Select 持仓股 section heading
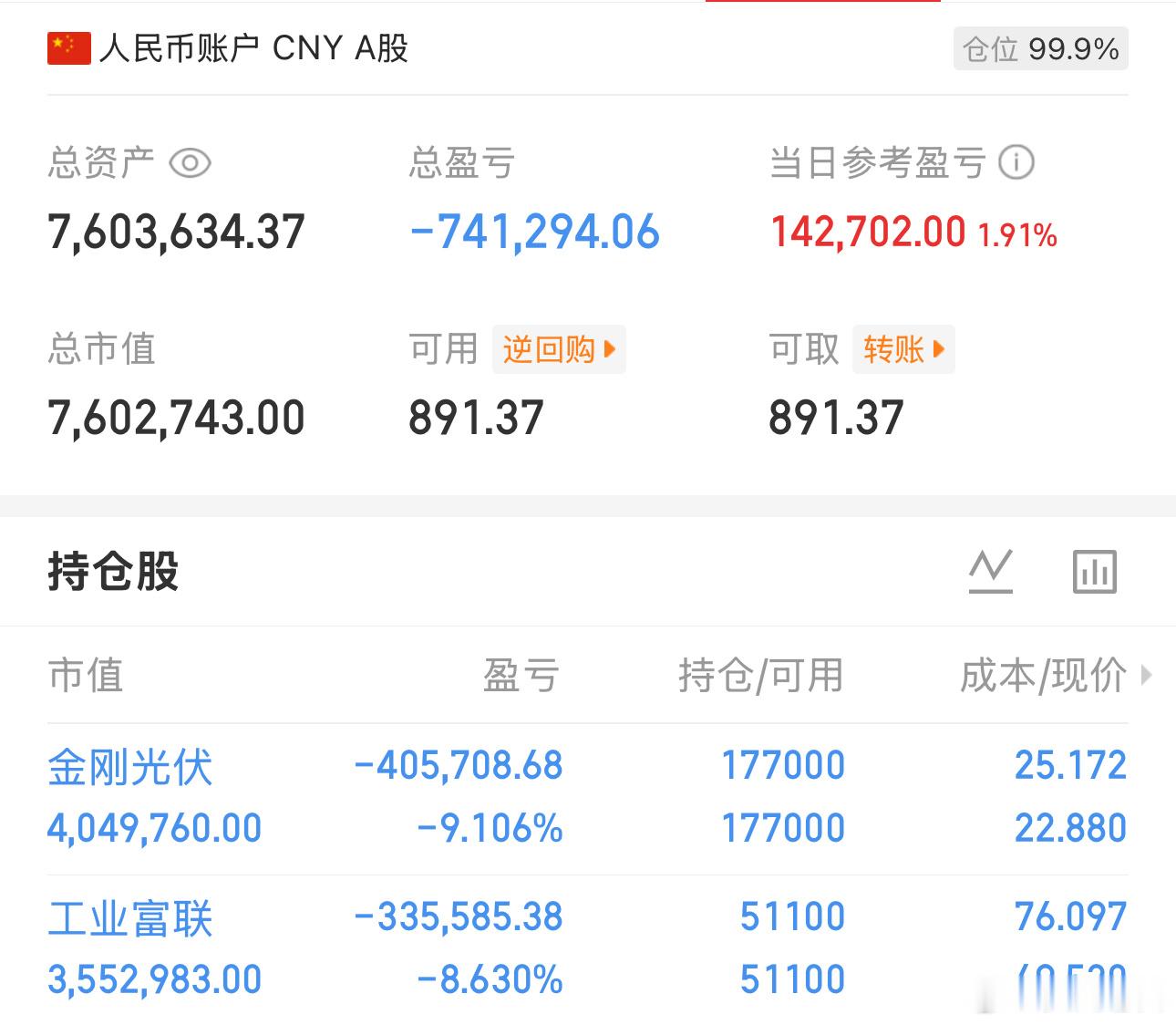Viewport: 1176px width, 1025px height. click(113, 572)
